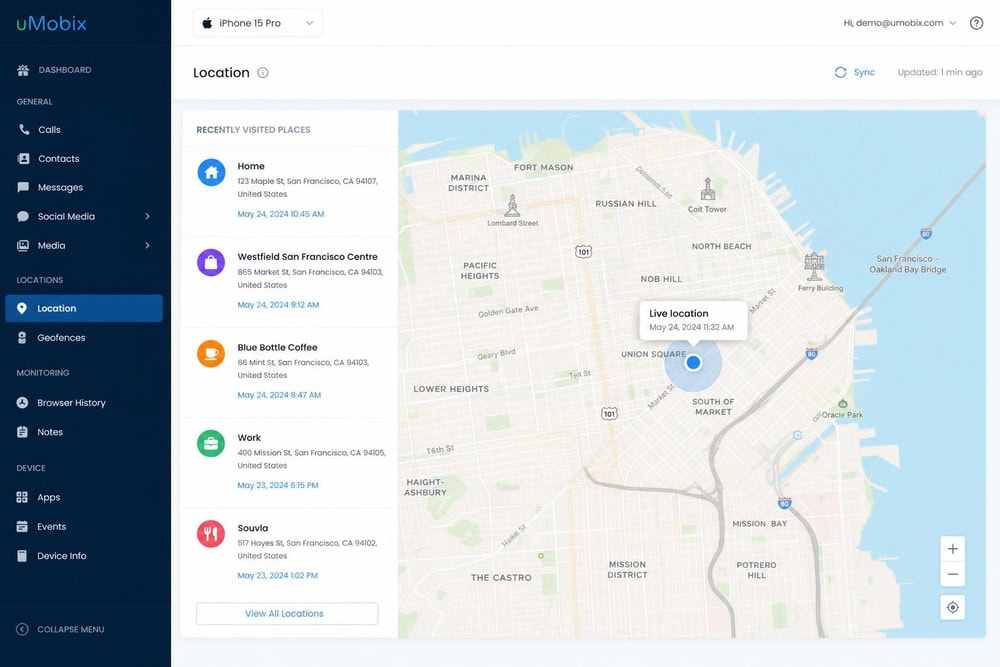Click the blue live location marker
Screen dimensions: 1000x667
pyautogui.click(x=693, y=363)
